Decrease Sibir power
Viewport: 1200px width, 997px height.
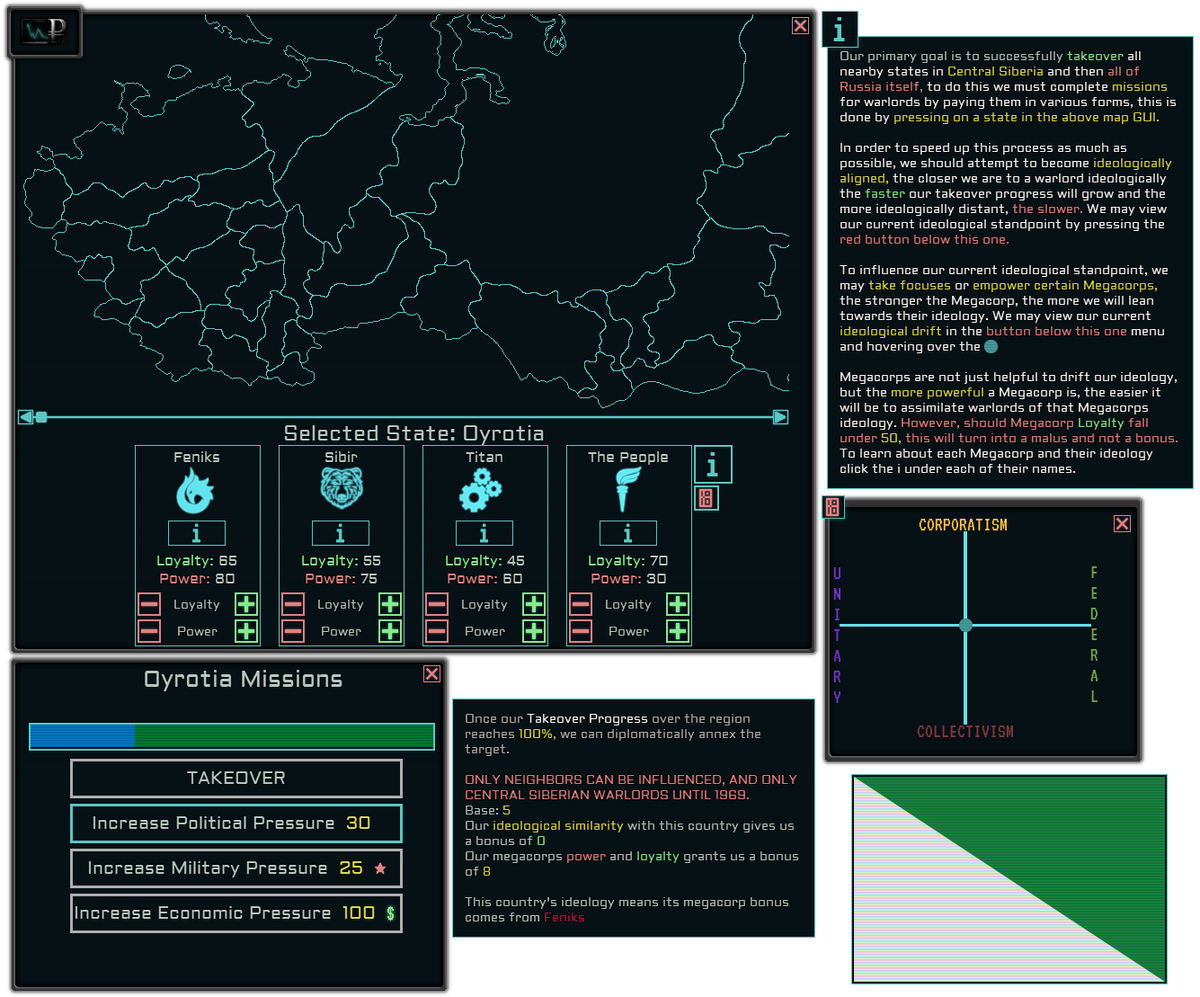click(293, 631)
